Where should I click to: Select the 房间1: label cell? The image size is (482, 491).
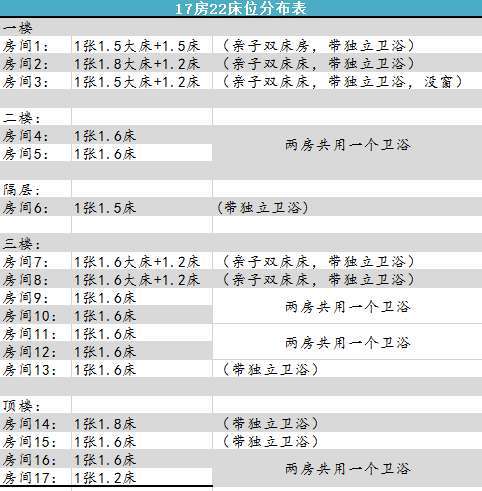click(35, 45)
